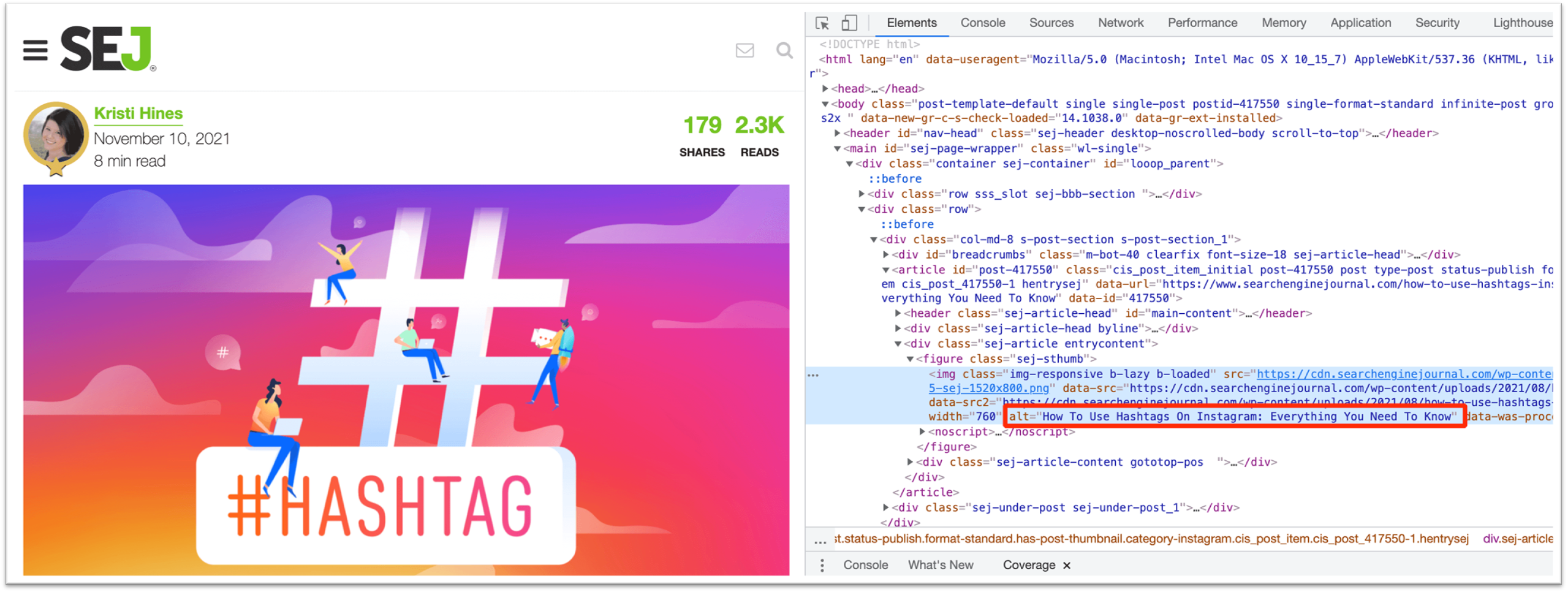Expand header sej-article-head main-content node
The height and width of the screenshot is (592, 1568).
pos(898,314)
